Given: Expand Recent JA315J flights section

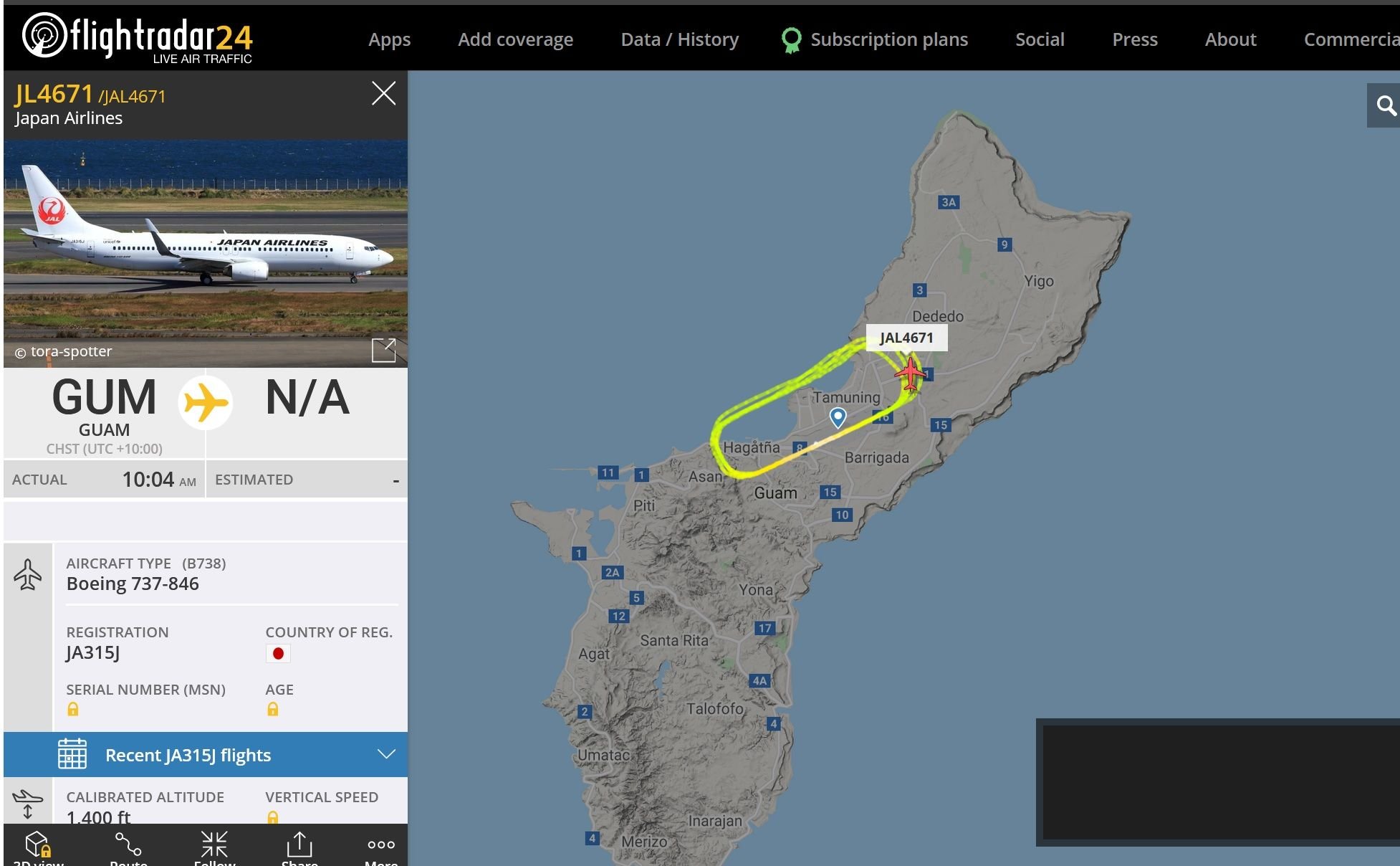Looking at the screenshot, I should tap(206, 754).
